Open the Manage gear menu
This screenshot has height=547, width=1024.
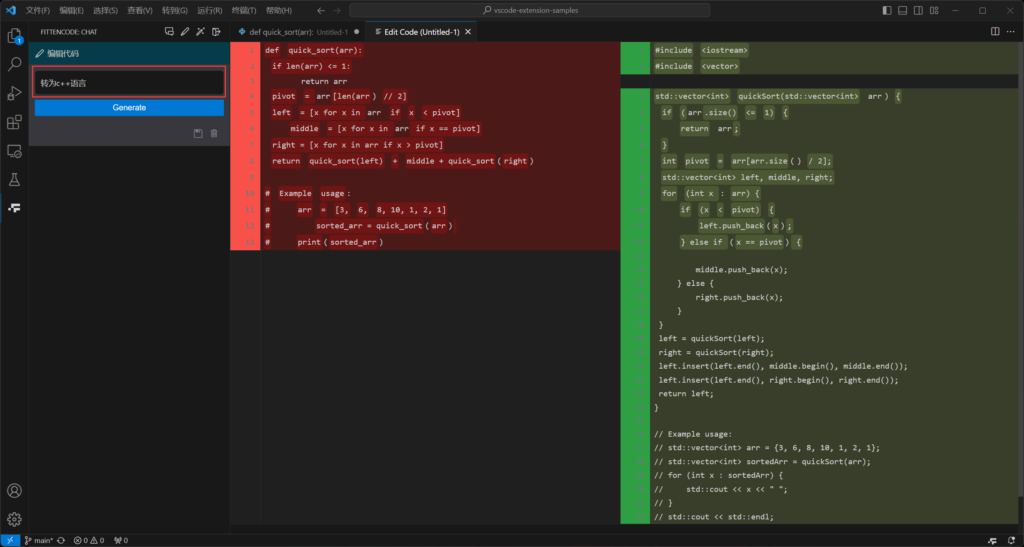point(14,519)
